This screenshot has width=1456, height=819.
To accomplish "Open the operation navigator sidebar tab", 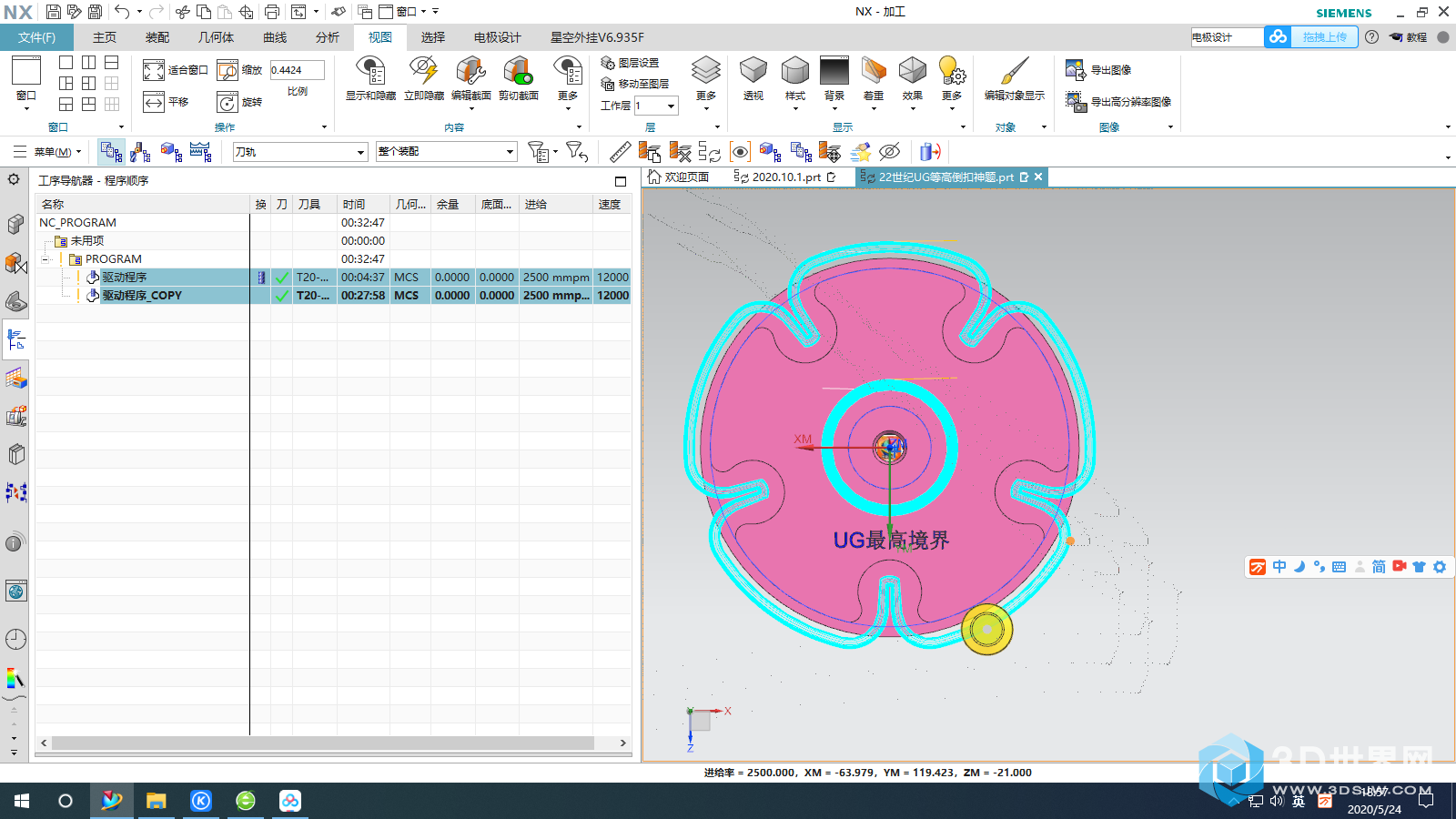I will 15,340.
